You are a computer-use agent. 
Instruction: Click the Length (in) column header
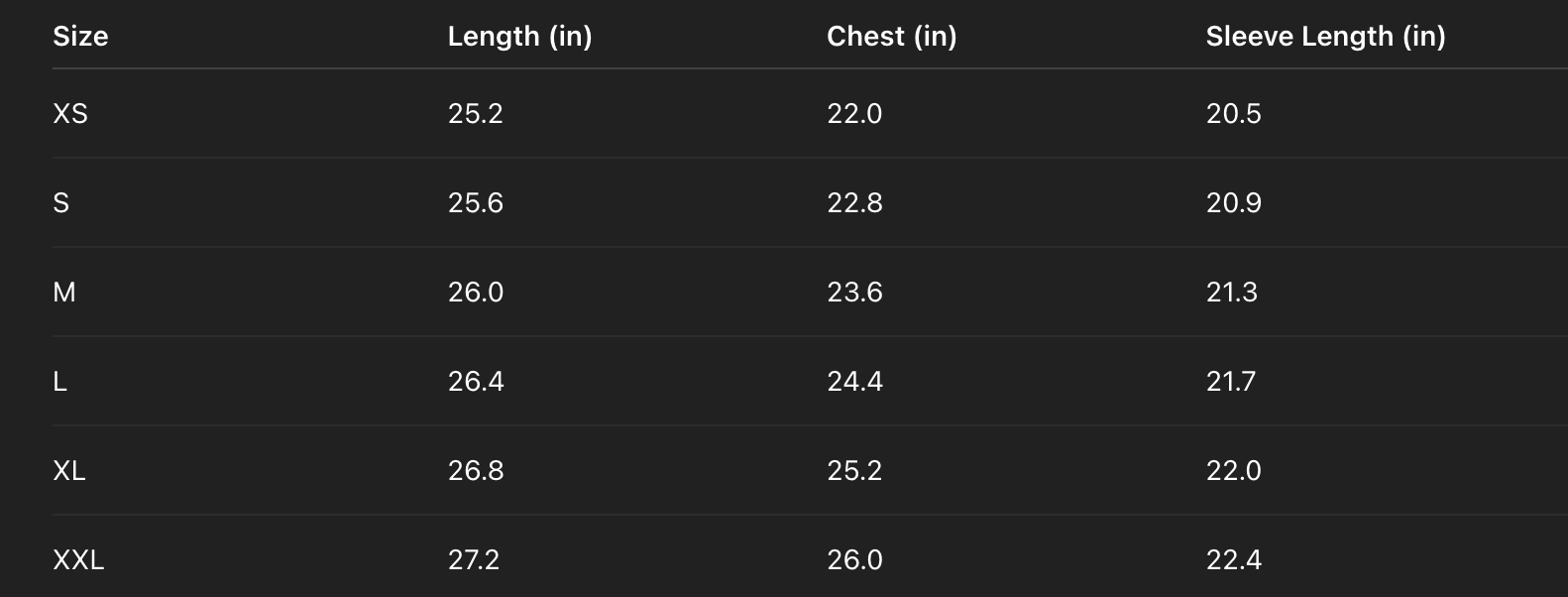point(519,37)
